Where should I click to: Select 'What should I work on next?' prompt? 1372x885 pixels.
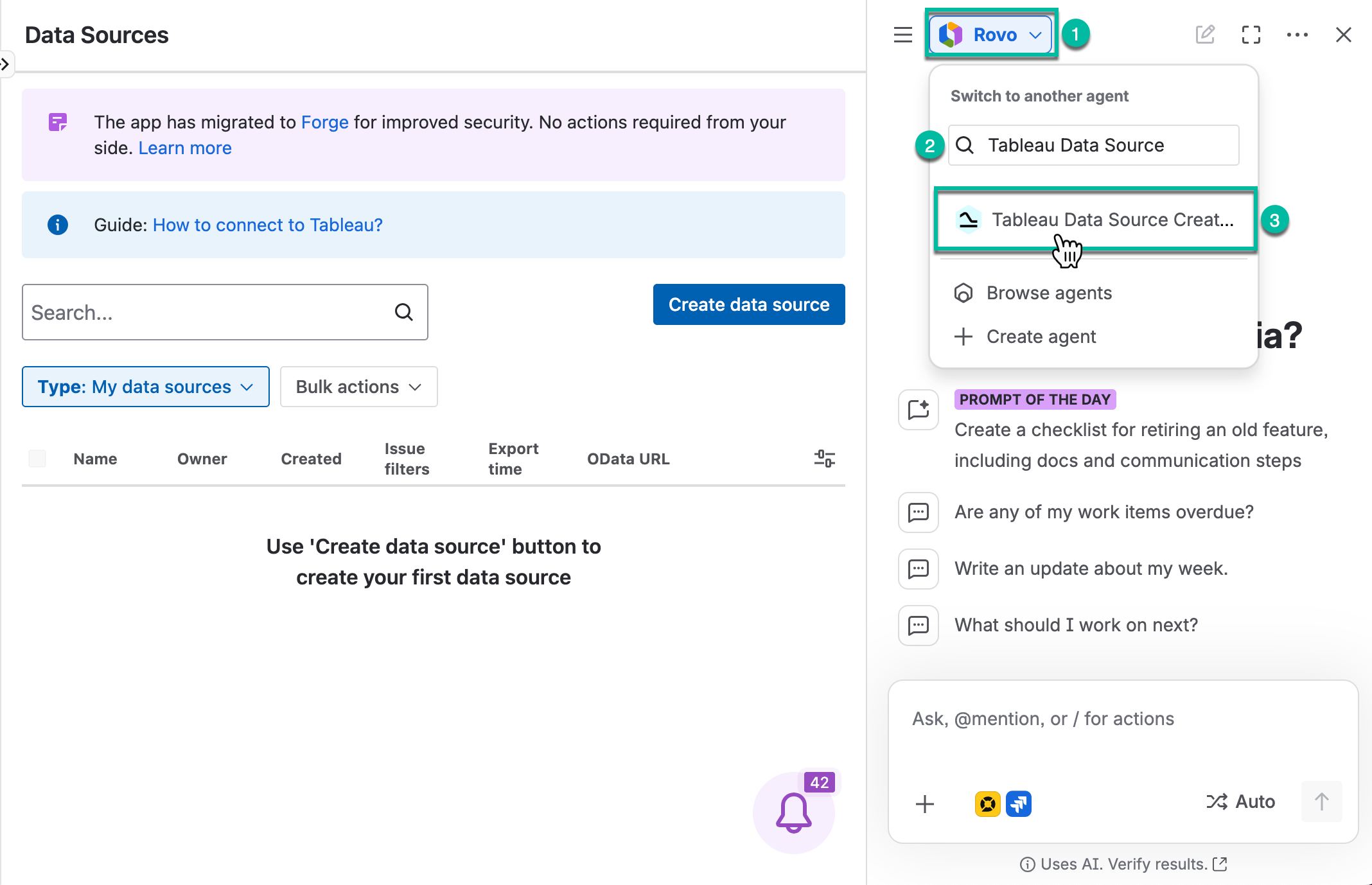(x=1077, y=625)
